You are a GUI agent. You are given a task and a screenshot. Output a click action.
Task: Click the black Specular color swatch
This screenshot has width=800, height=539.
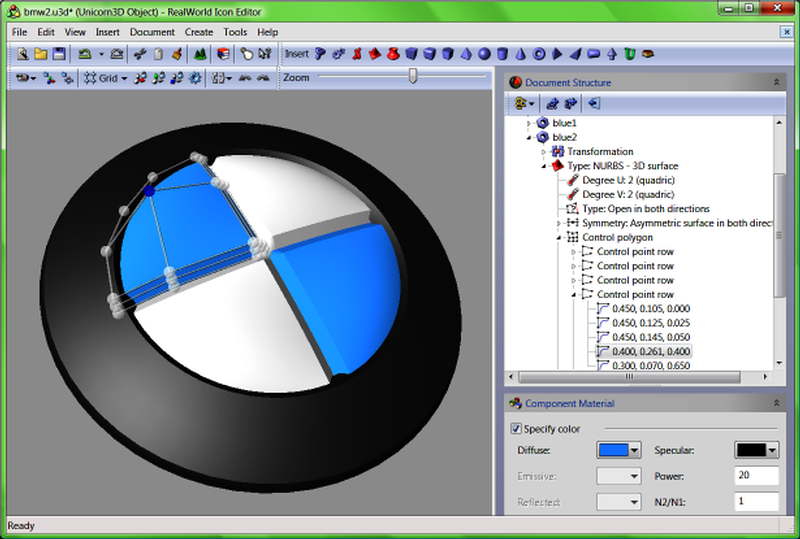click(x=751, y=450)
